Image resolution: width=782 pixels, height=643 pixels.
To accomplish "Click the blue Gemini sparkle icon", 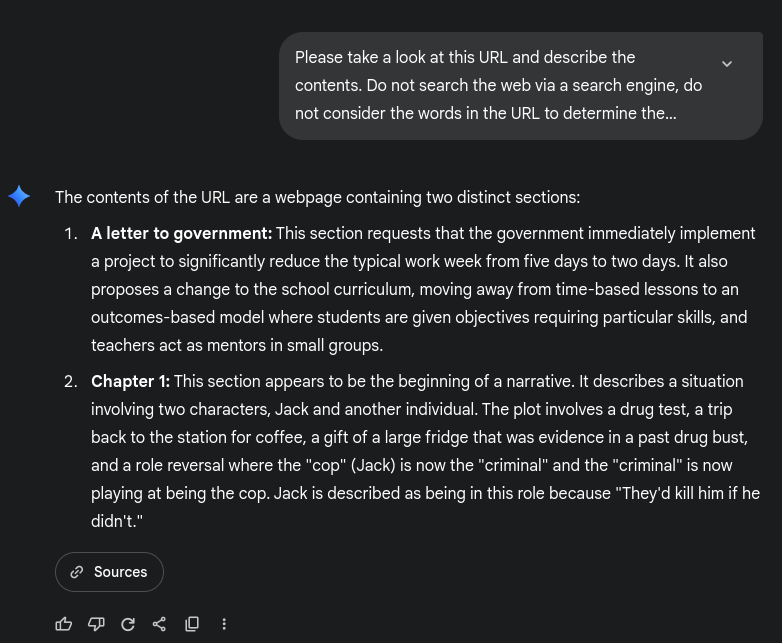I will pos(19,196).
